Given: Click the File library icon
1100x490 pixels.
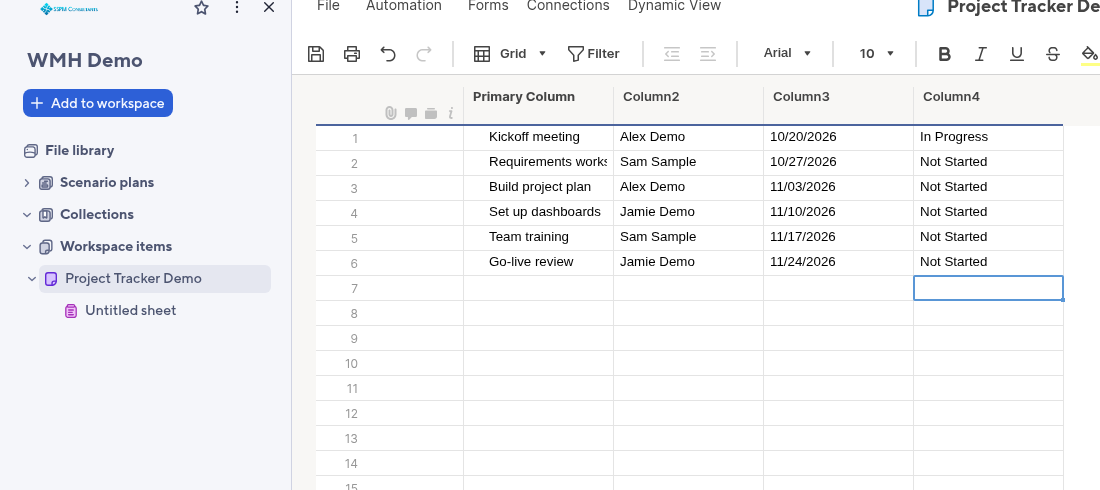Looking at the screenshot, I should [30, 151].
